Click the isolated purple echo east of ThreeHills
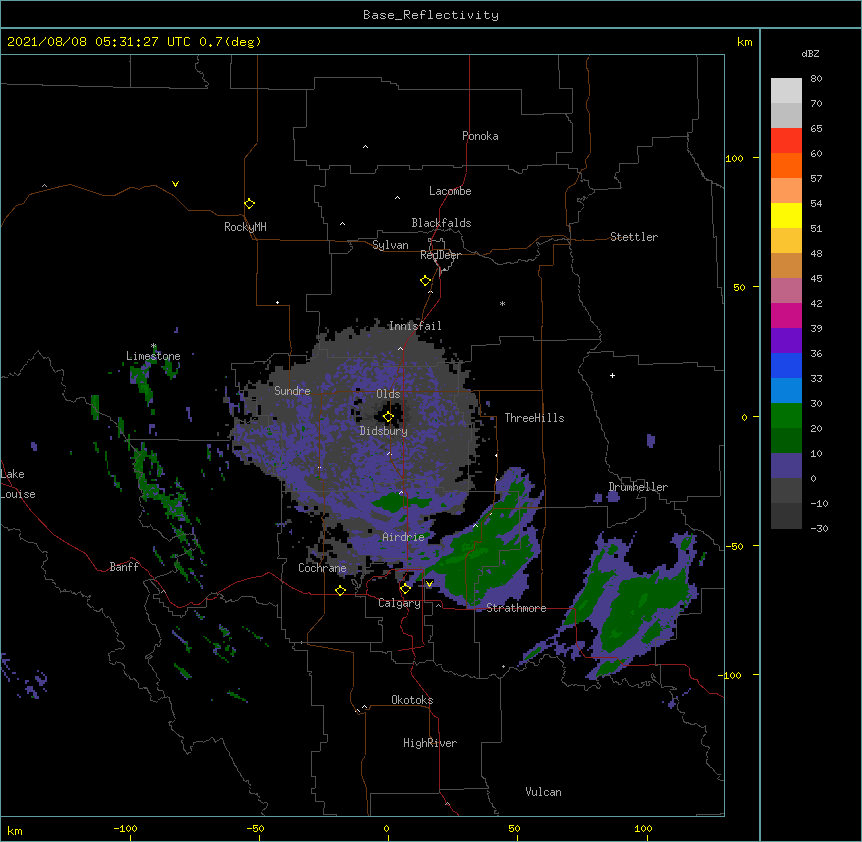Screen dimensions: 862x842 tap(651, 440)
